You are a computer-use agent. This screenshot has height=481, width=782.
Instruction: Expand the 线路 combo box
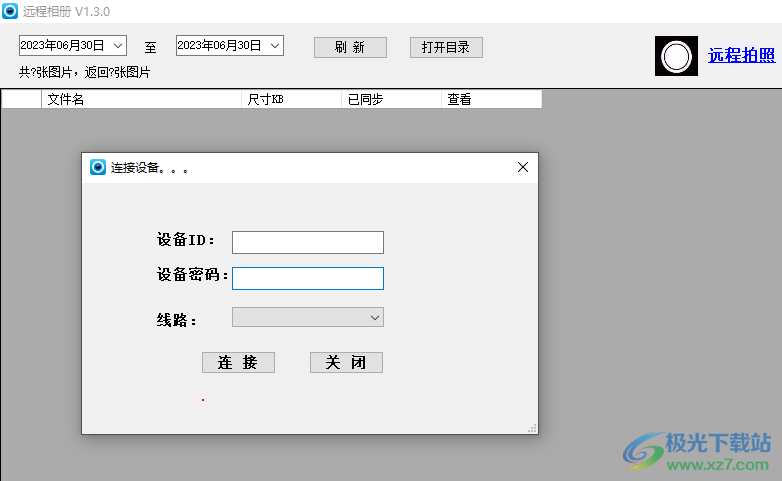pos(375,317)
